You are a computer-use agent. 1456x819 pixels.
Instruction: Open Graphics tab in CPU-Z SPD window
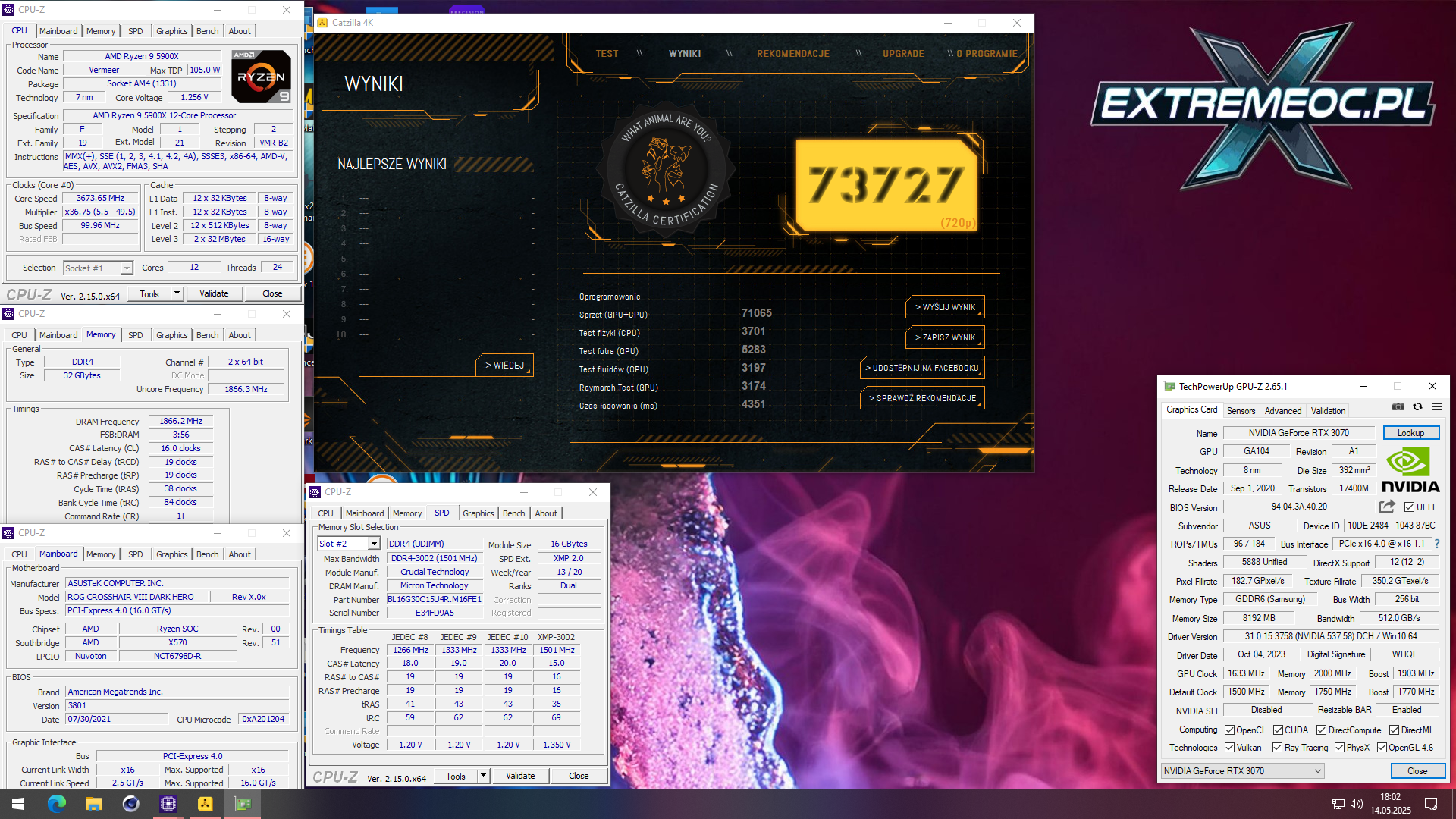tap(478, 513)
